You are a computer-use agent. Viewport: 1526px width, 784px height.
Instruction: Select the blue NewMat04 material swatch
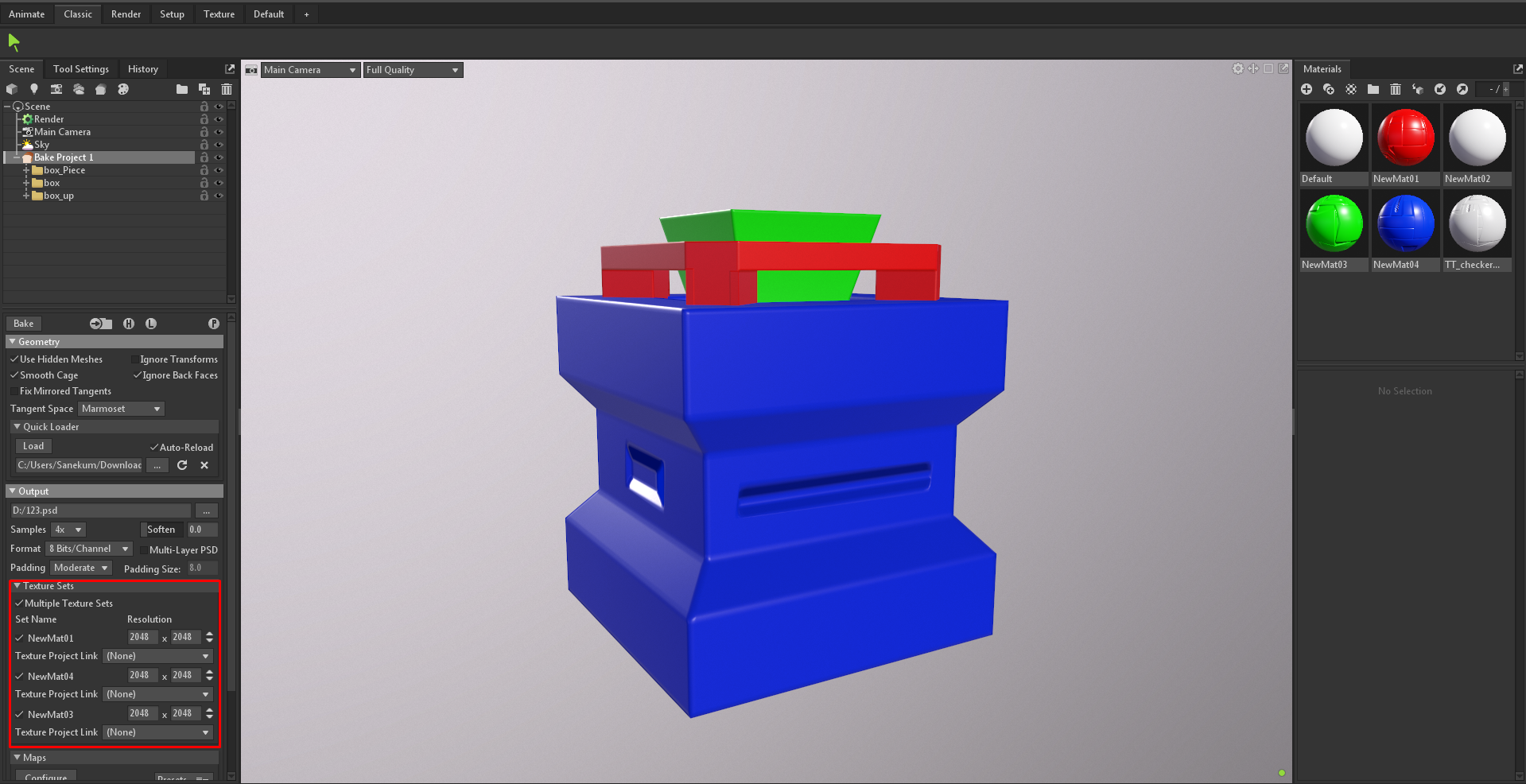[1405, 223]
